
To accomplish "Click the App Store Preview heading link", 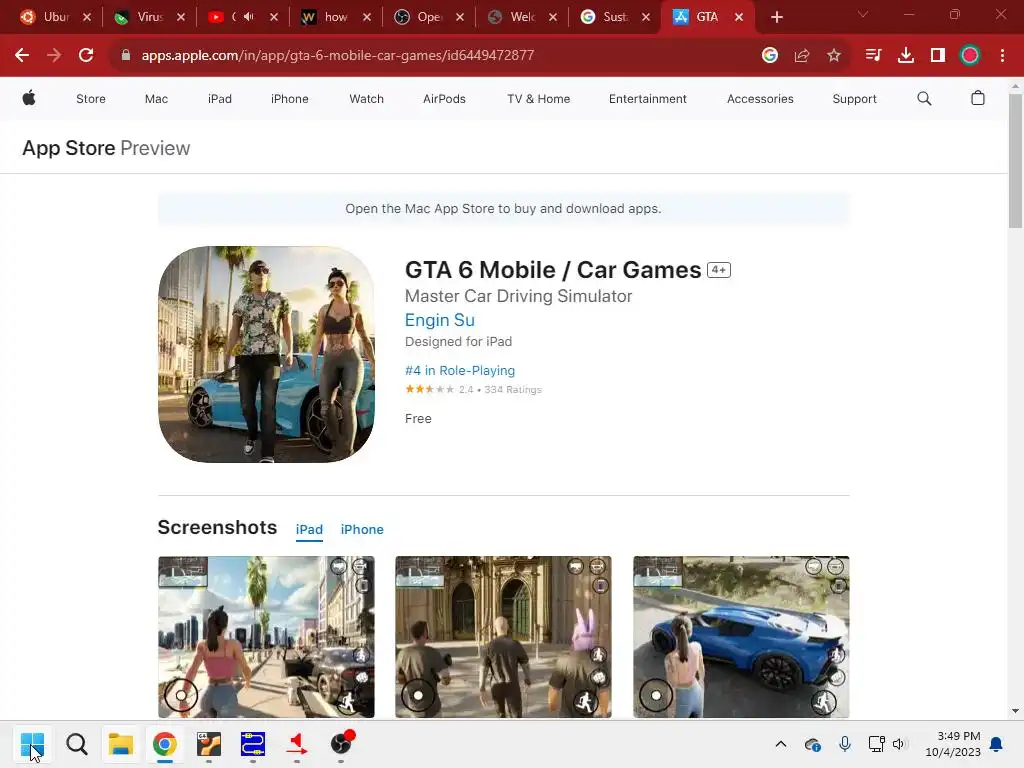I will point(106,148).
